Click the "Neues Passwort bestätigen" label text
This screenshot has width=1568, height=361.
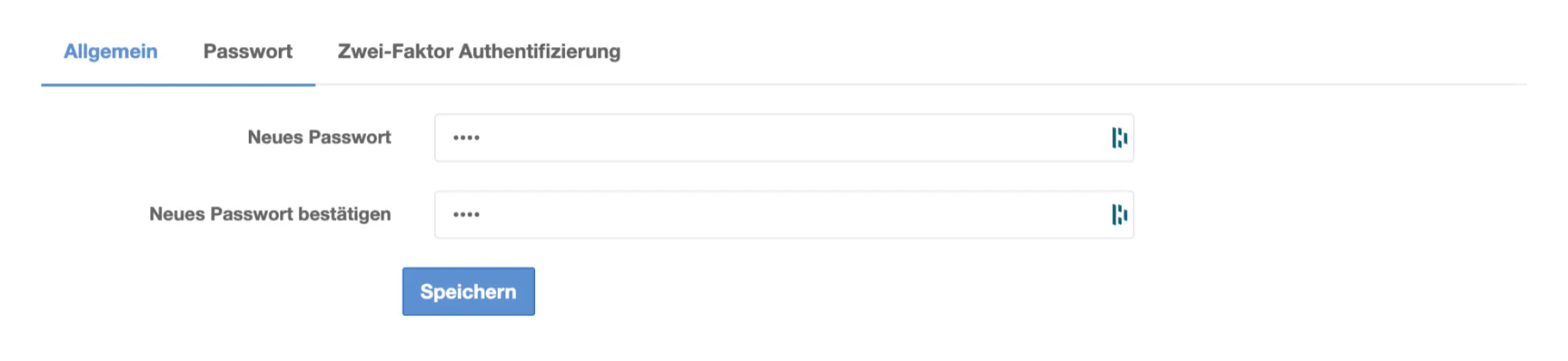(270, 215)
